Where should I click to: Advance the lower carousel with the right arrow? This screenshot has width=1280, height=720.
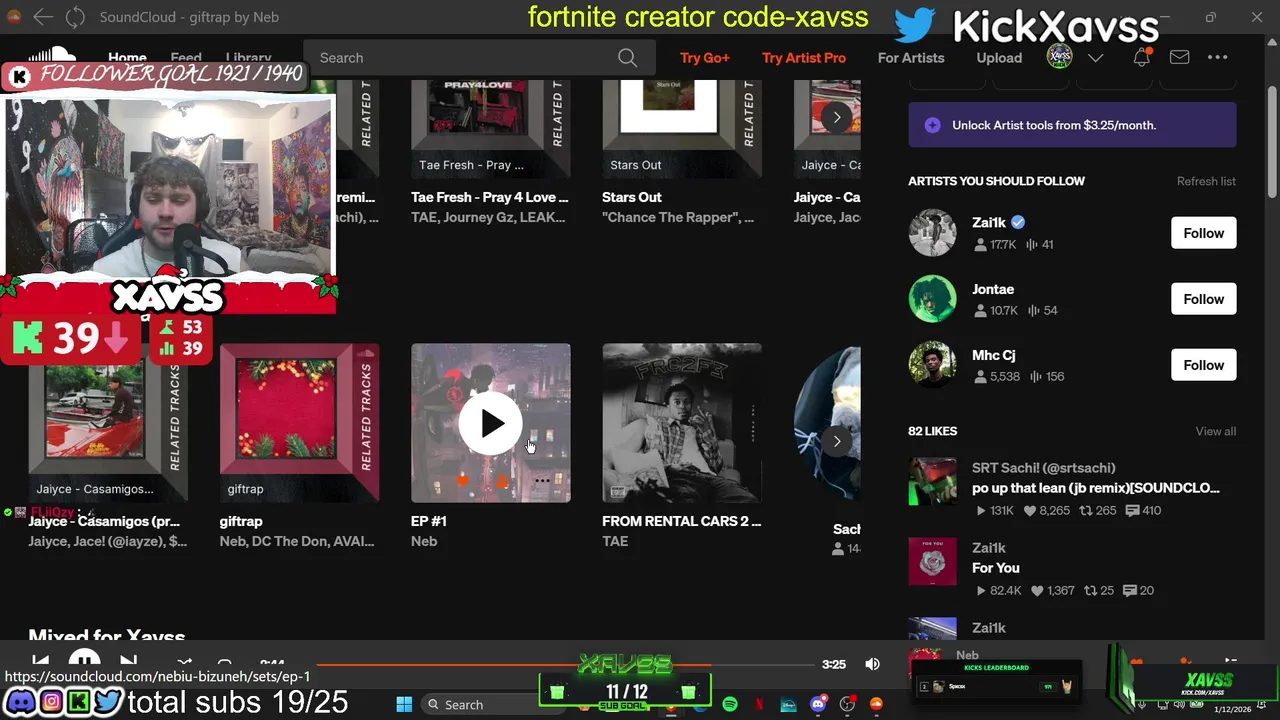(x=837, y=441)
